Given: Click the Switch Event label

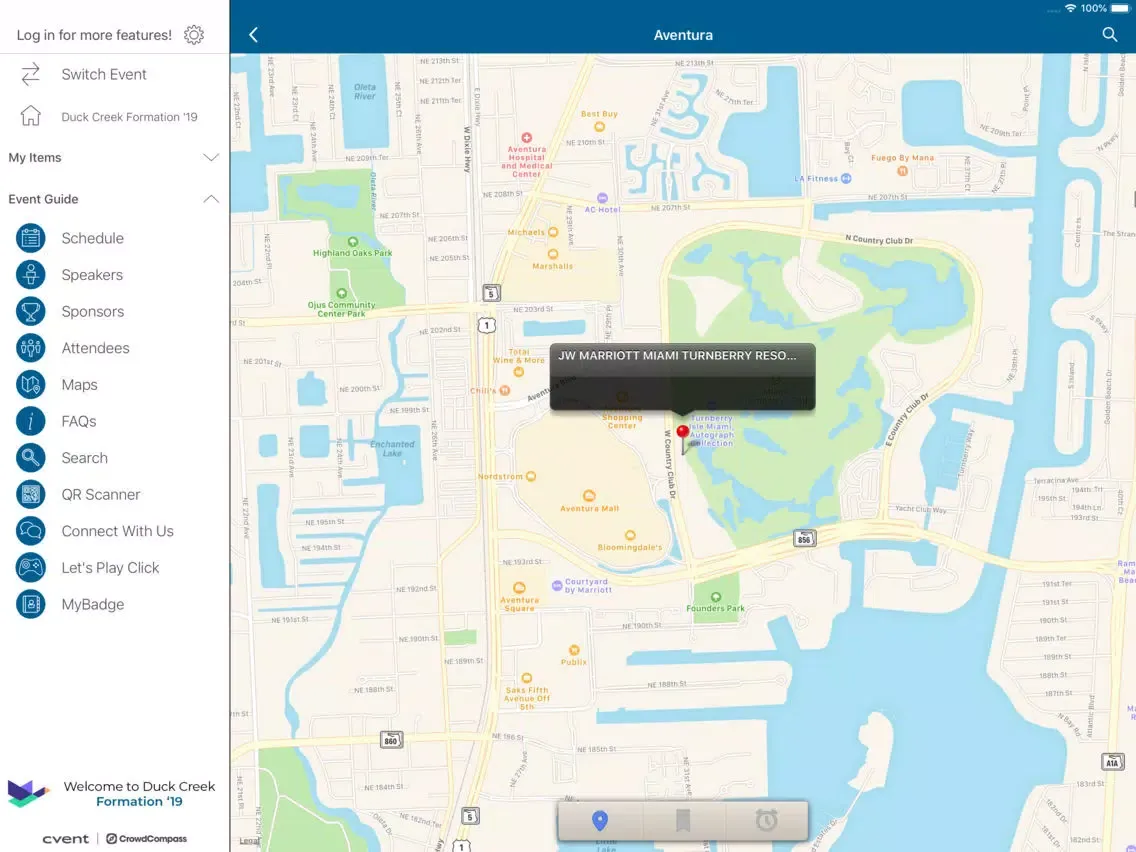Looking at the screenshot, I should (x=104, y=74).
